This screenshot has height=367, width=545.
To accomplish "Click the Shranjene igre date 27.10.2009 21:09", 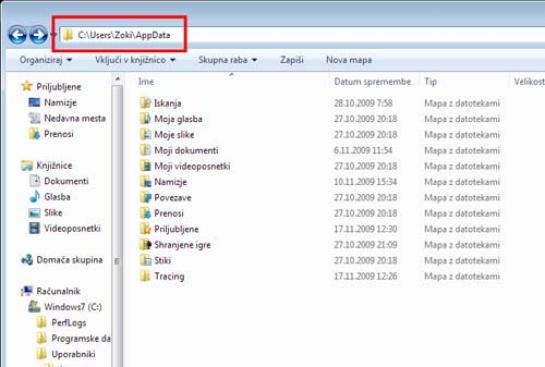I will (365, 245).
